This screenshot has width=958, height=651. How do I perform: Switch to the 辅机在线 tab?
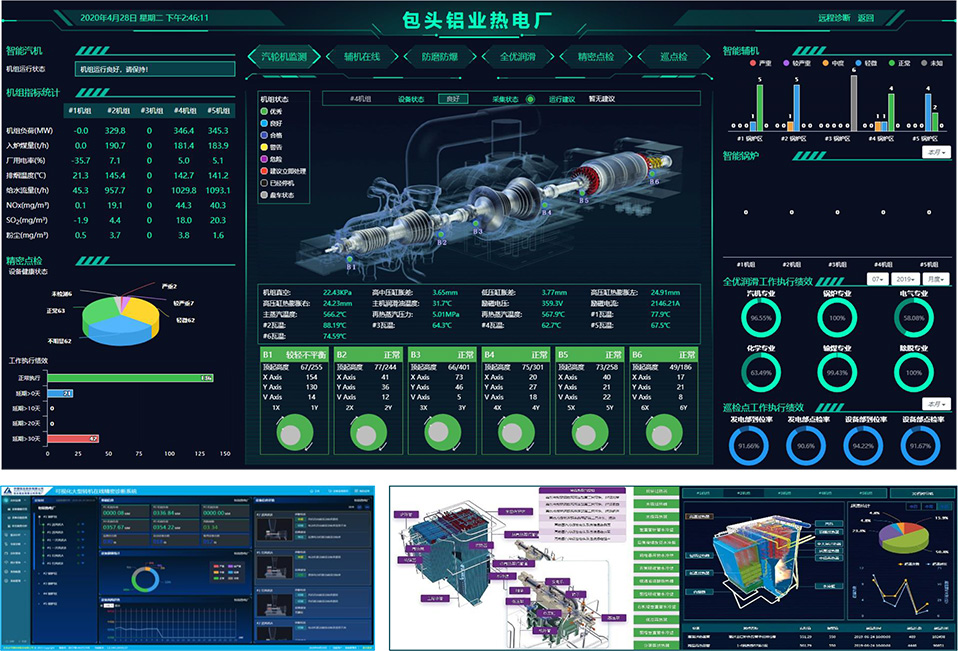pyautogui.click(x=362, y=57)
